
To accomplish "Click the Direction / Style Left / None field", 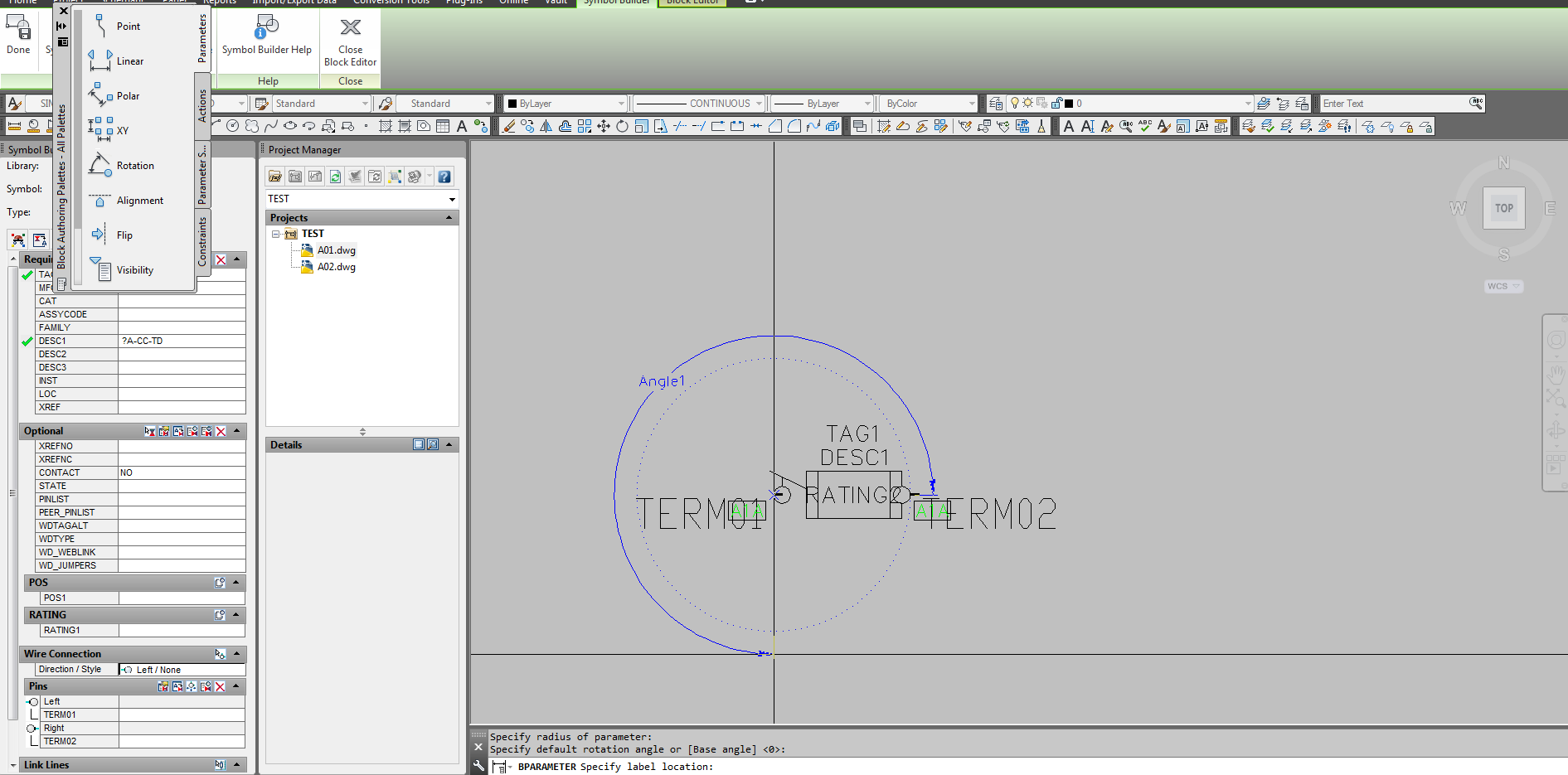I will (182, 670).
